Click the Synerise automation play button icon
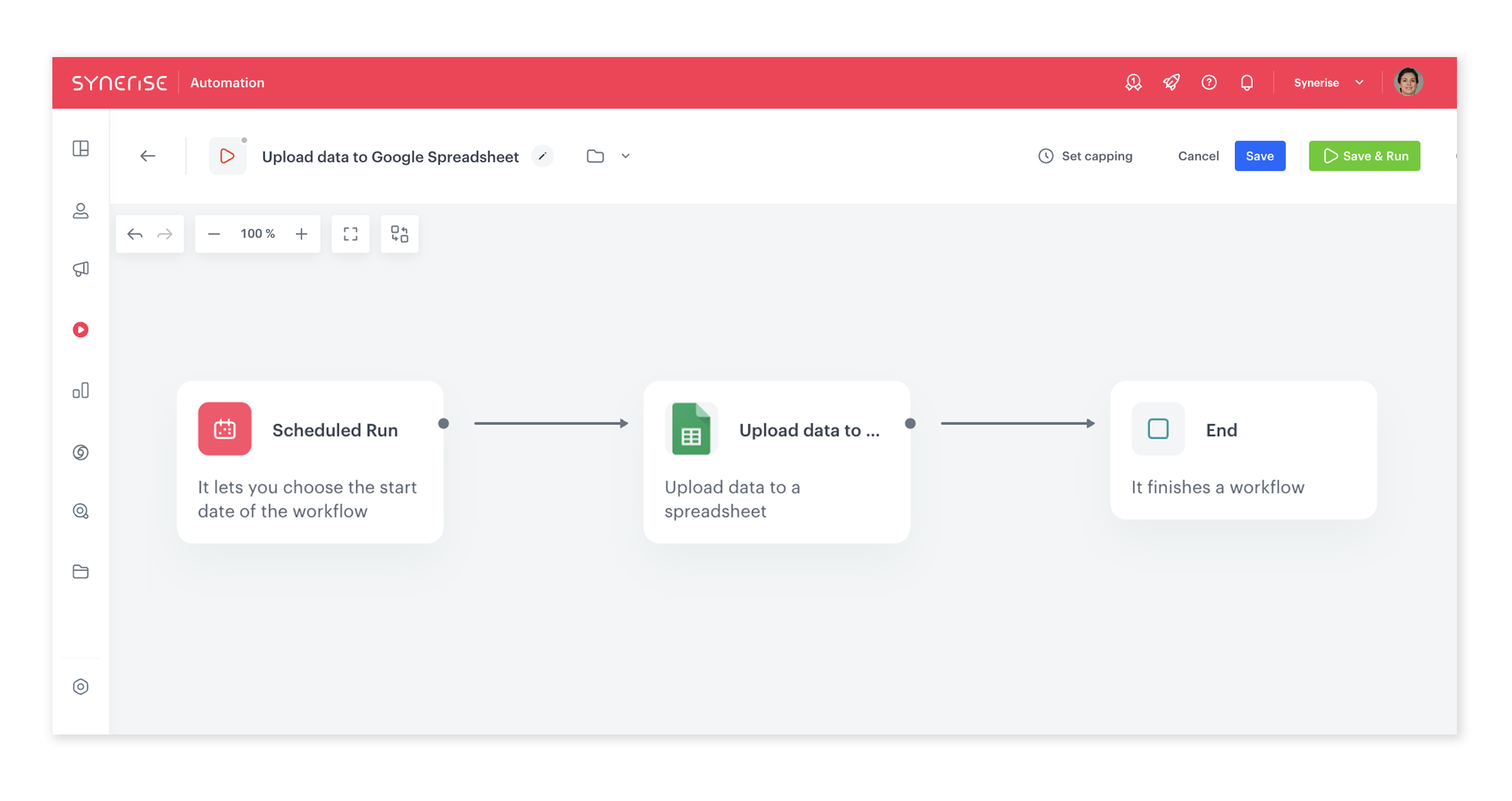Viewport: 1512px width, 801px height. [80, 329]
